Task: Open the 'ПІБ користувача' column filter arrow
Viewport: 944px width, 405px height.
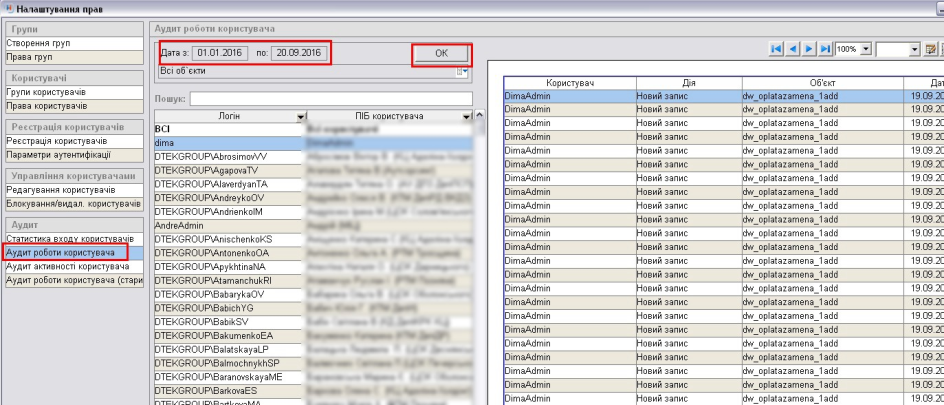Action: [466, 117]
